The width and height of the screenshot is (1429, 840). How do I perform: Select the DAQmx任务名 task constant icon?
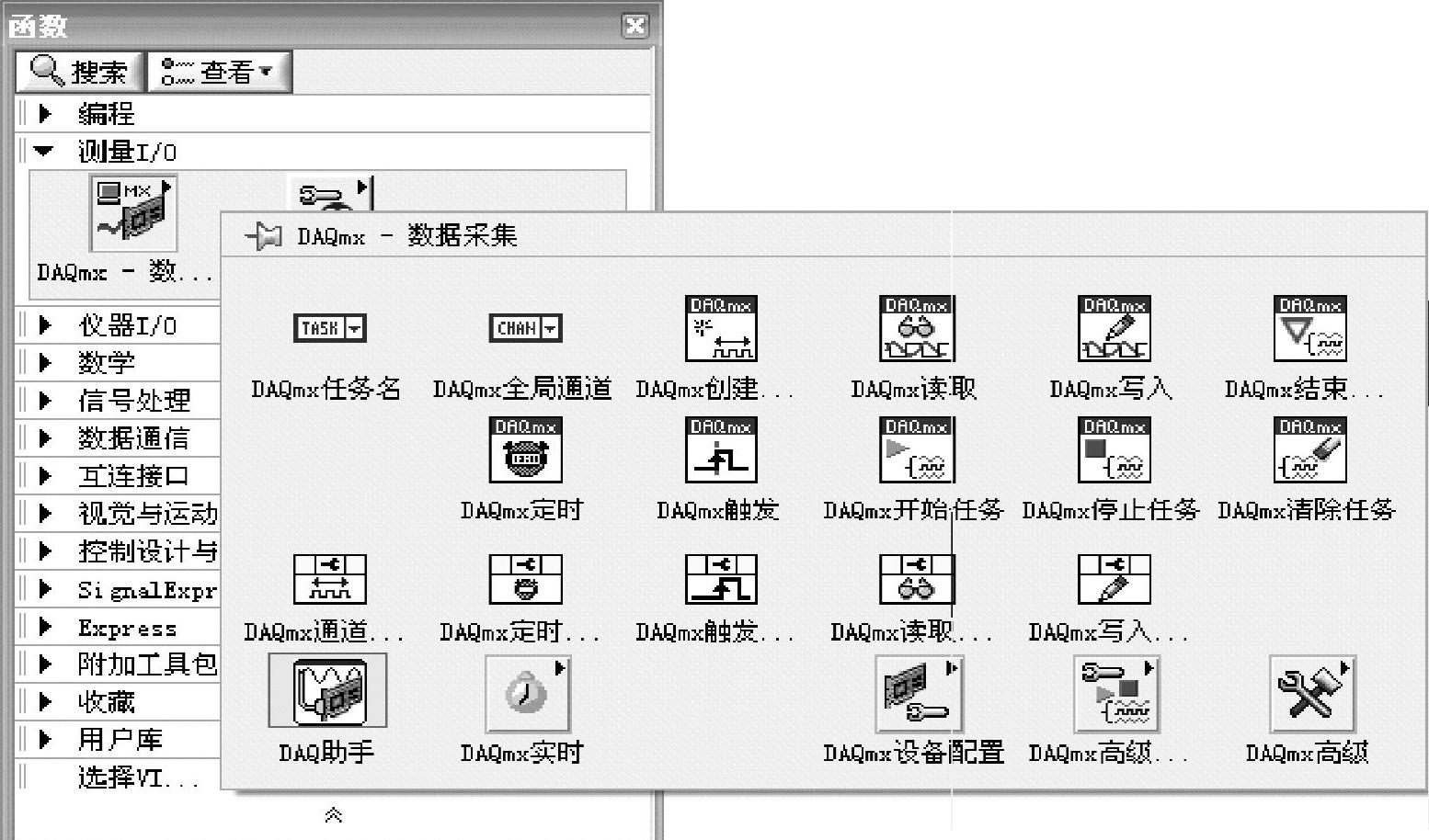point(329,327)
